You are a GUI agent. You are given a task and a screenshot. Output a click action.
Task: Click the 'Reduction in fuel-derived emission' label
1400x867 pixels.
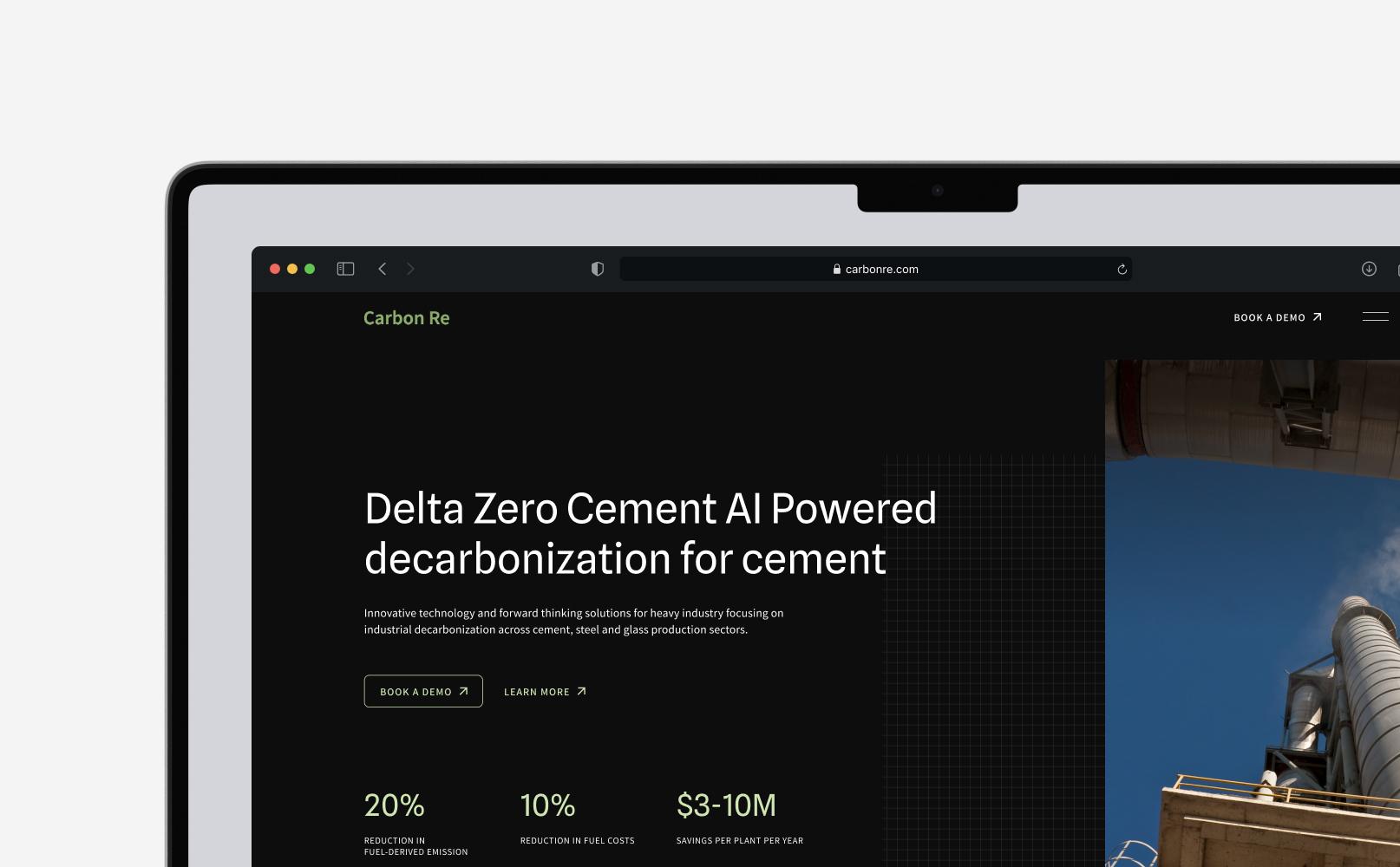point(416,846)
